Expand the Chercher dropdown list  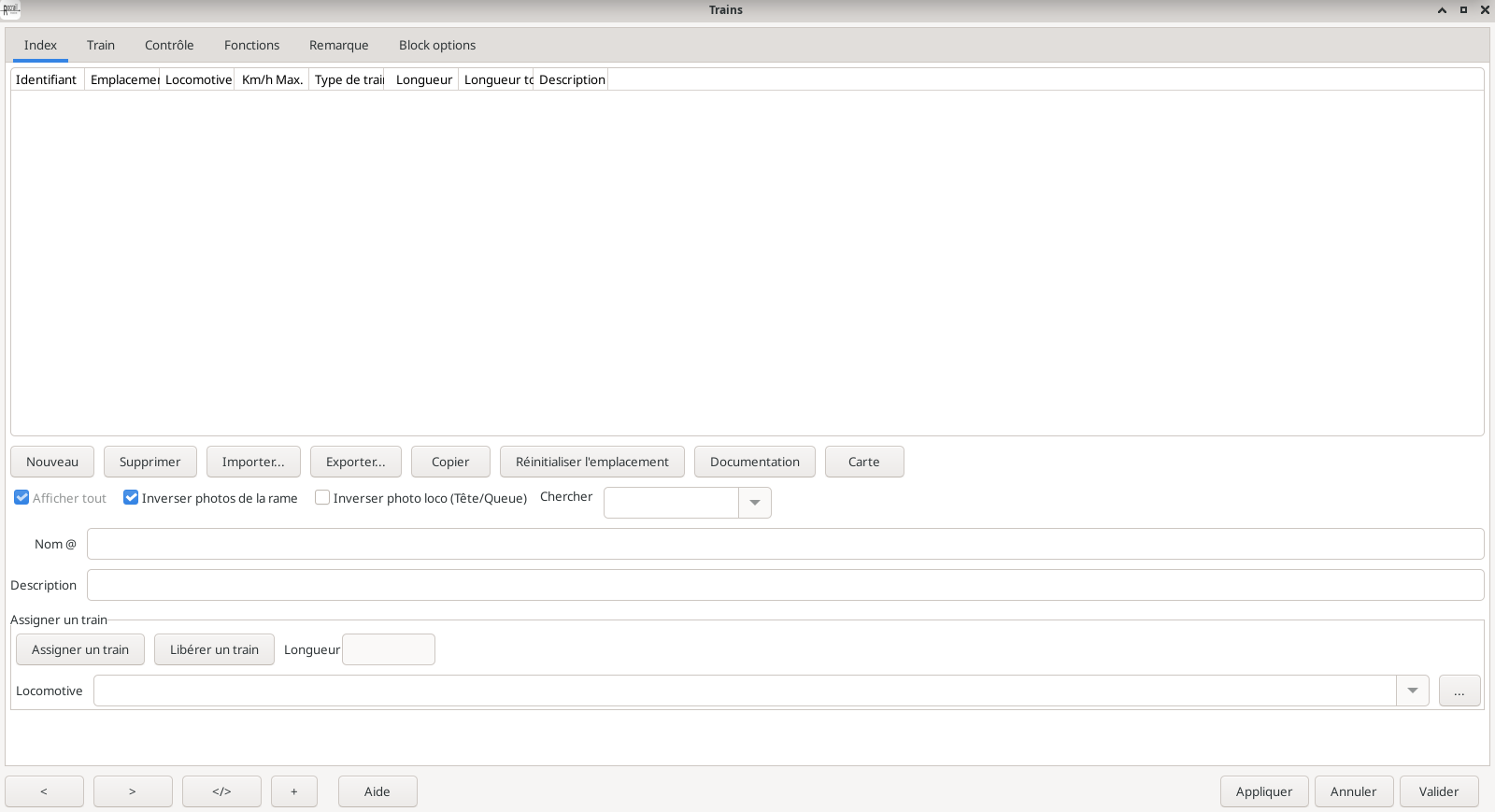754,503
